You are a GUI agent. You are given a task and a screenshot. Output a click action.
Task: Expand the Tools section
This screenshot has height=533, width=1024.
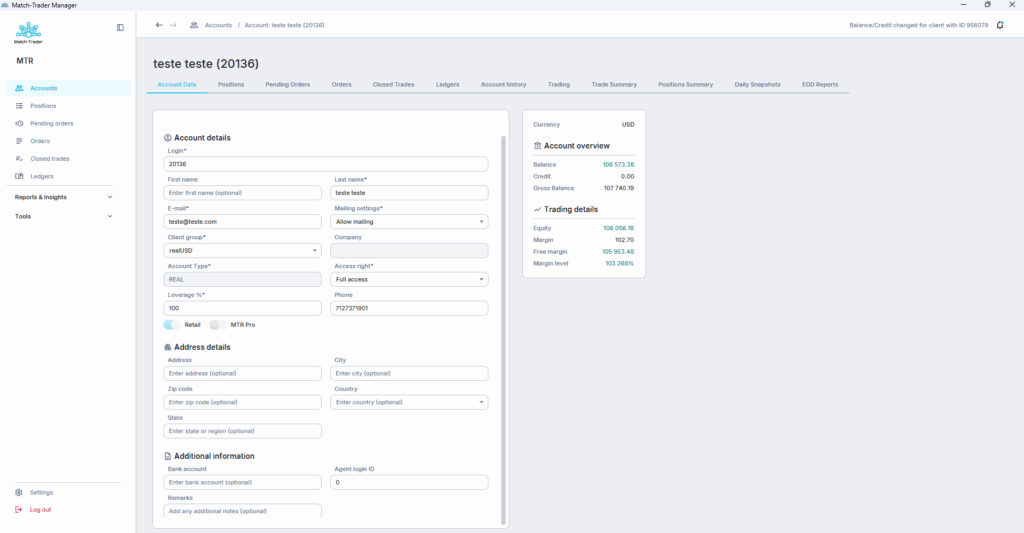point(64,216)
